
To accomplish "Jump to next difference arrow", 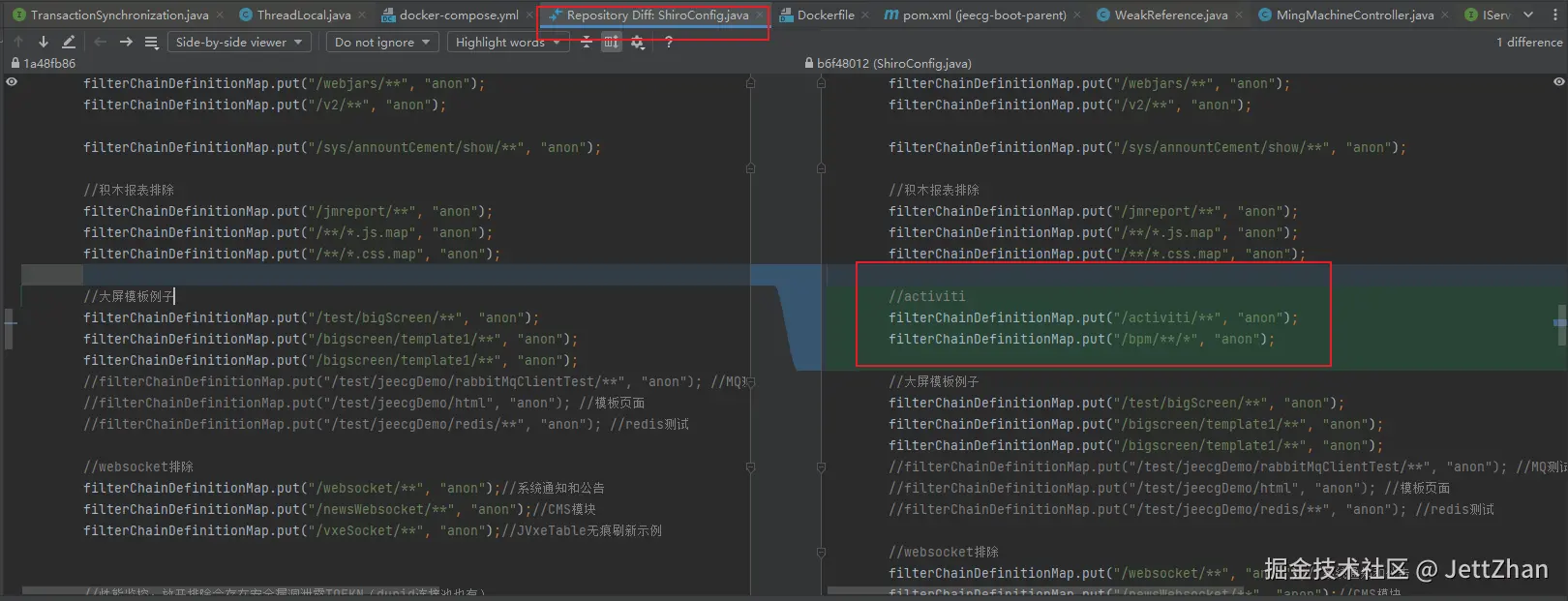I will [44, 42].
